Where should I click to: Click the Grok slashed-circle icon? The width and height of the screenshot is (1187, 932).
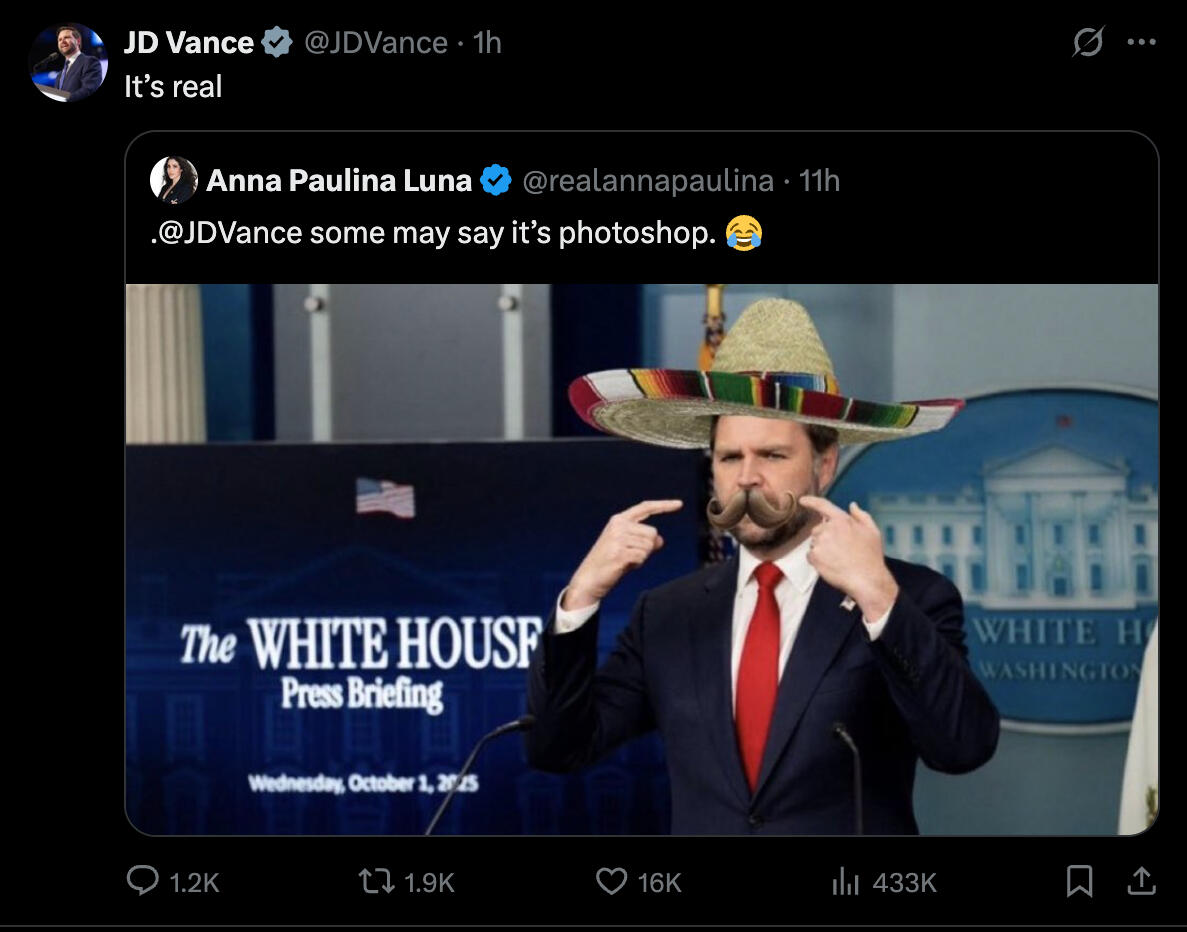click(1088, 43)
